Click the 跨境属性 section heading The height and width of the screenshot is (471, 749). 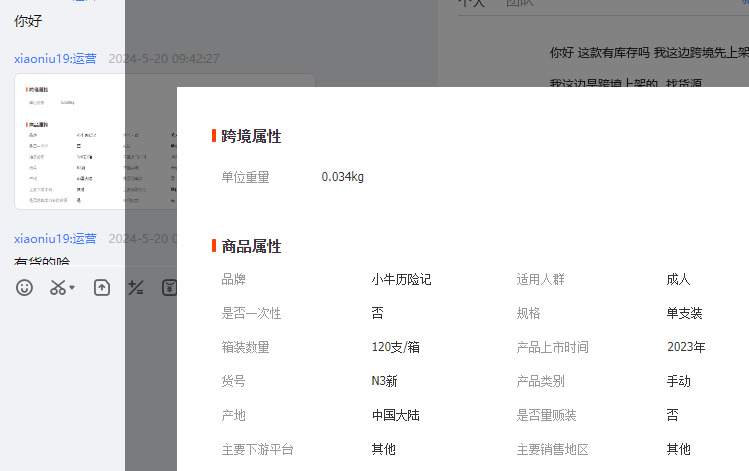(251, 136)
